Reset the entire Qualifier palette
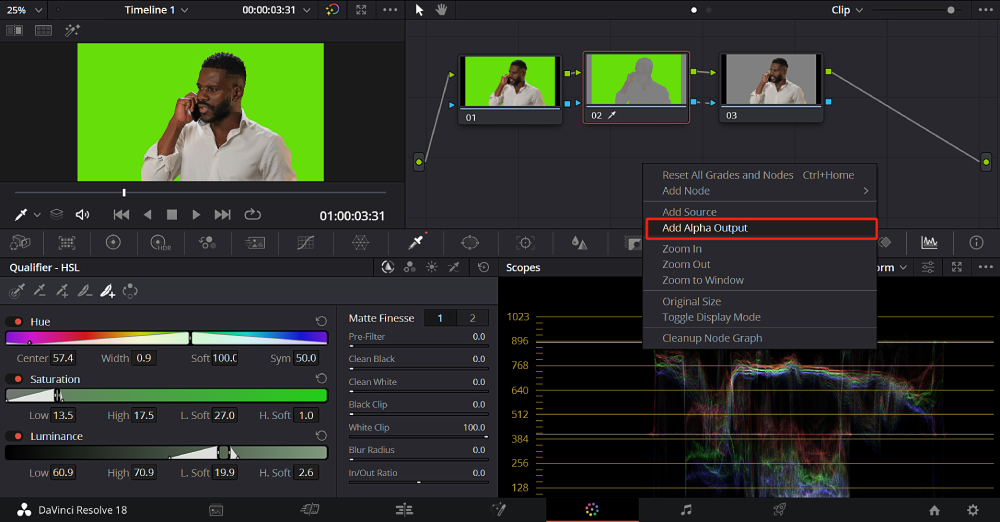Viewport: 1000px width, 522px height. point(483,267)
